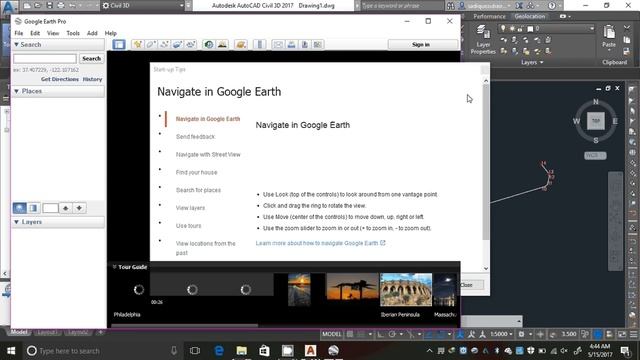Open the Paste options dropdown arrow
This screenshot has width=640, height=360.
pos(609,51)
